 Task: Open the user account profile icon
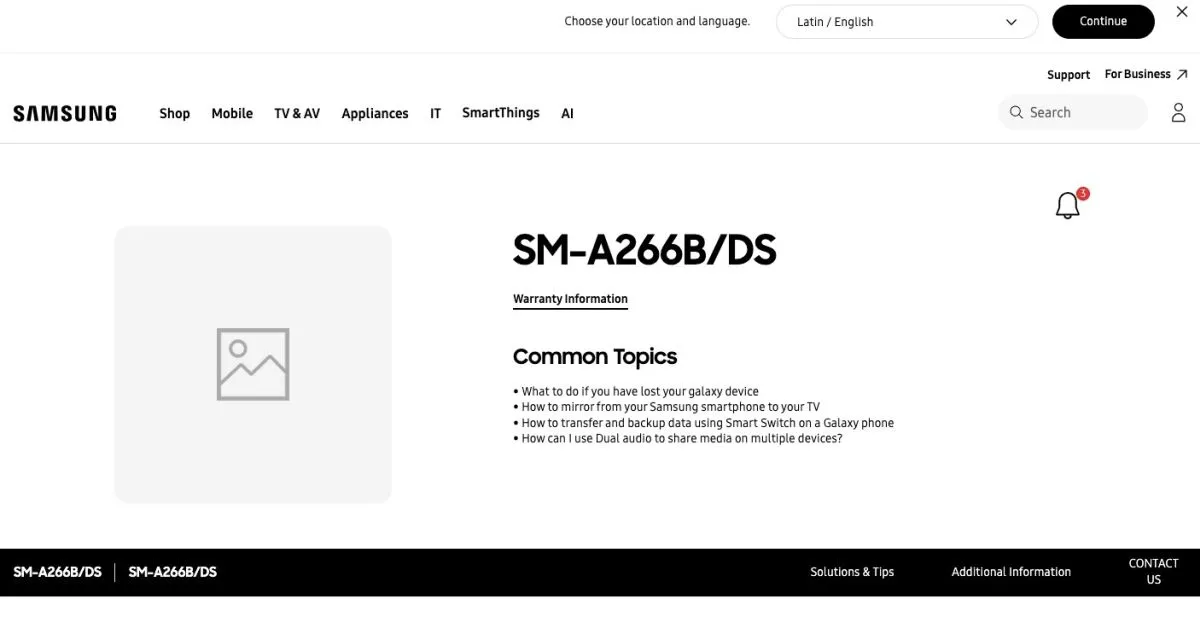pos(1178,113)
